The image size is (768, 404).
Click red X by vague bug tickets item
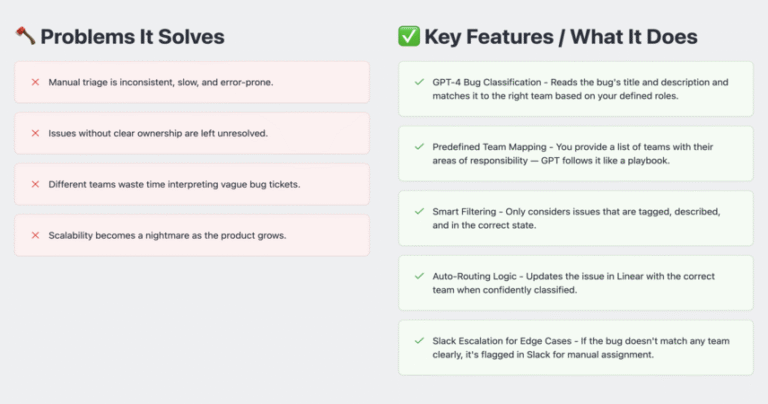click(x=35, y=184)
